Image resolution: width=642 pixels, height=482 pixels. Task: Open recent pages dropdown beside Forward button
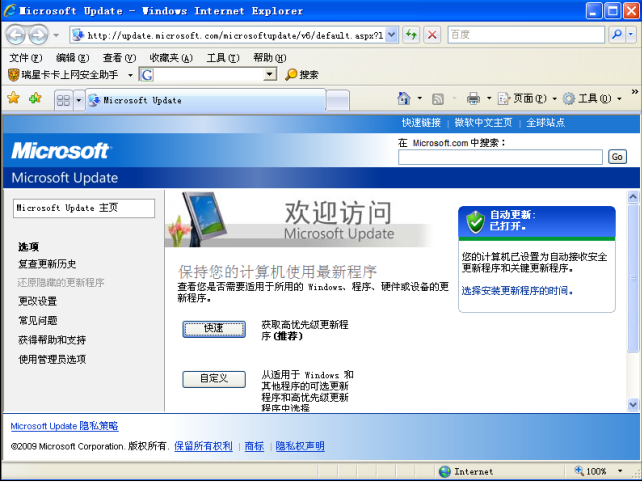tap(56, 35)
